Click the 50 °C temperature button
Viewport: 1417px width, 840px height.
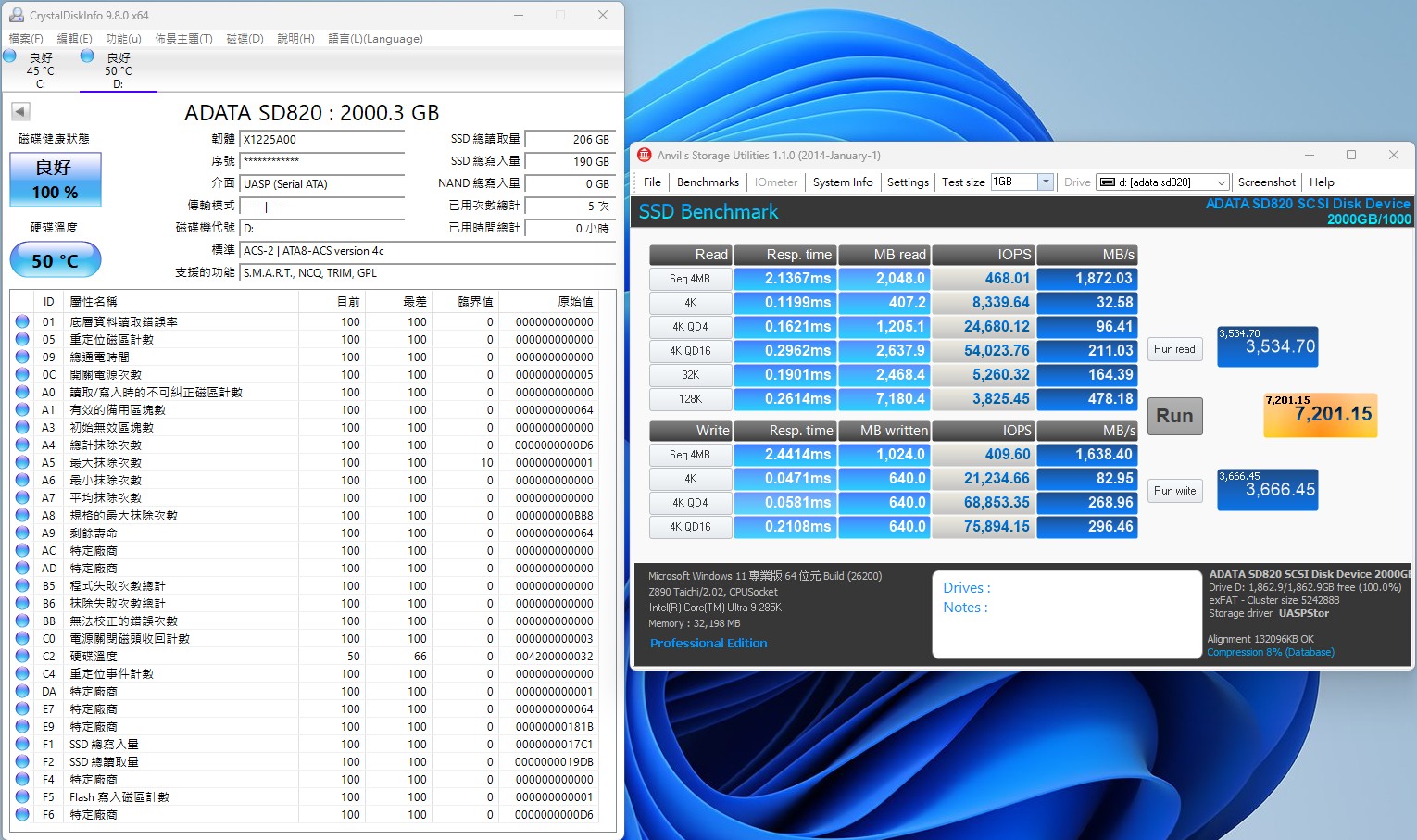(x=55, y=260)
